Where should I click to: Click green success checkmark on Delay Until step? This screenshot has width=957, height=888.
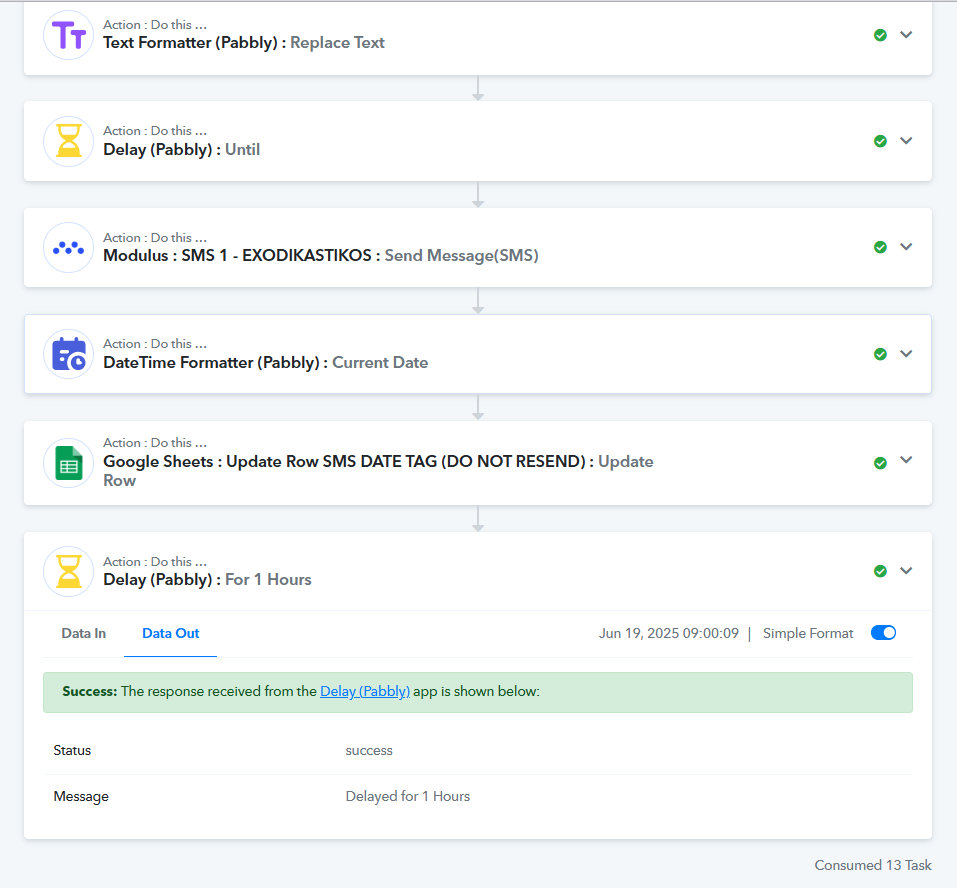[880, 142]
